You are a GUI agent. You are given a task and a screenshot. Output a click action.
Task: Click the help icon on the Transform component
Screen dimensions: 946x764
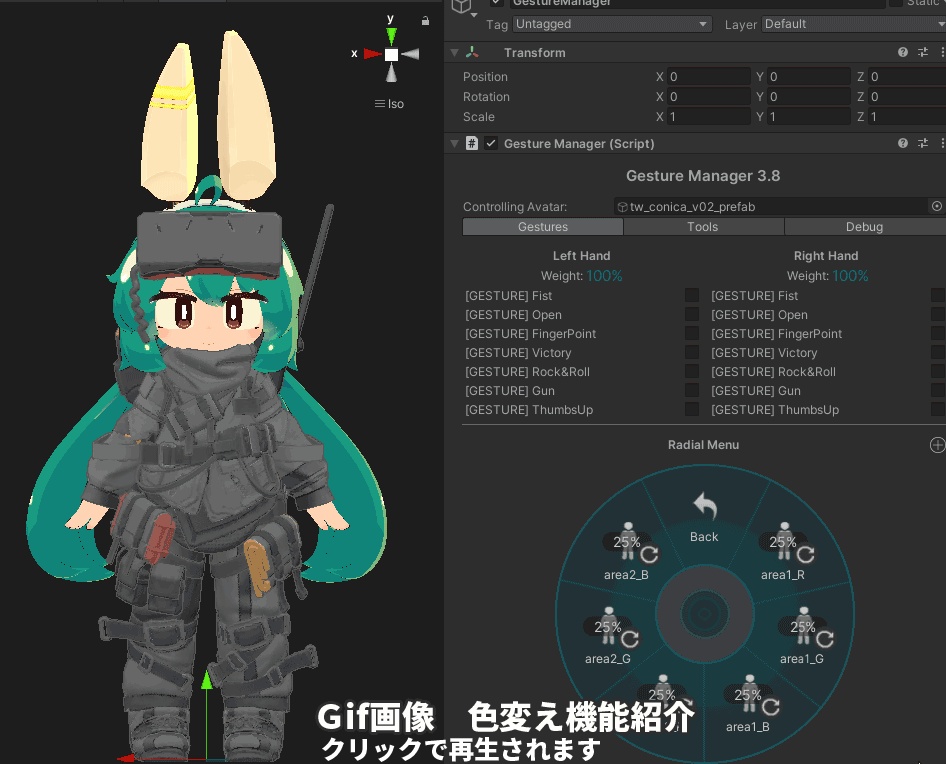pos(903,52)
